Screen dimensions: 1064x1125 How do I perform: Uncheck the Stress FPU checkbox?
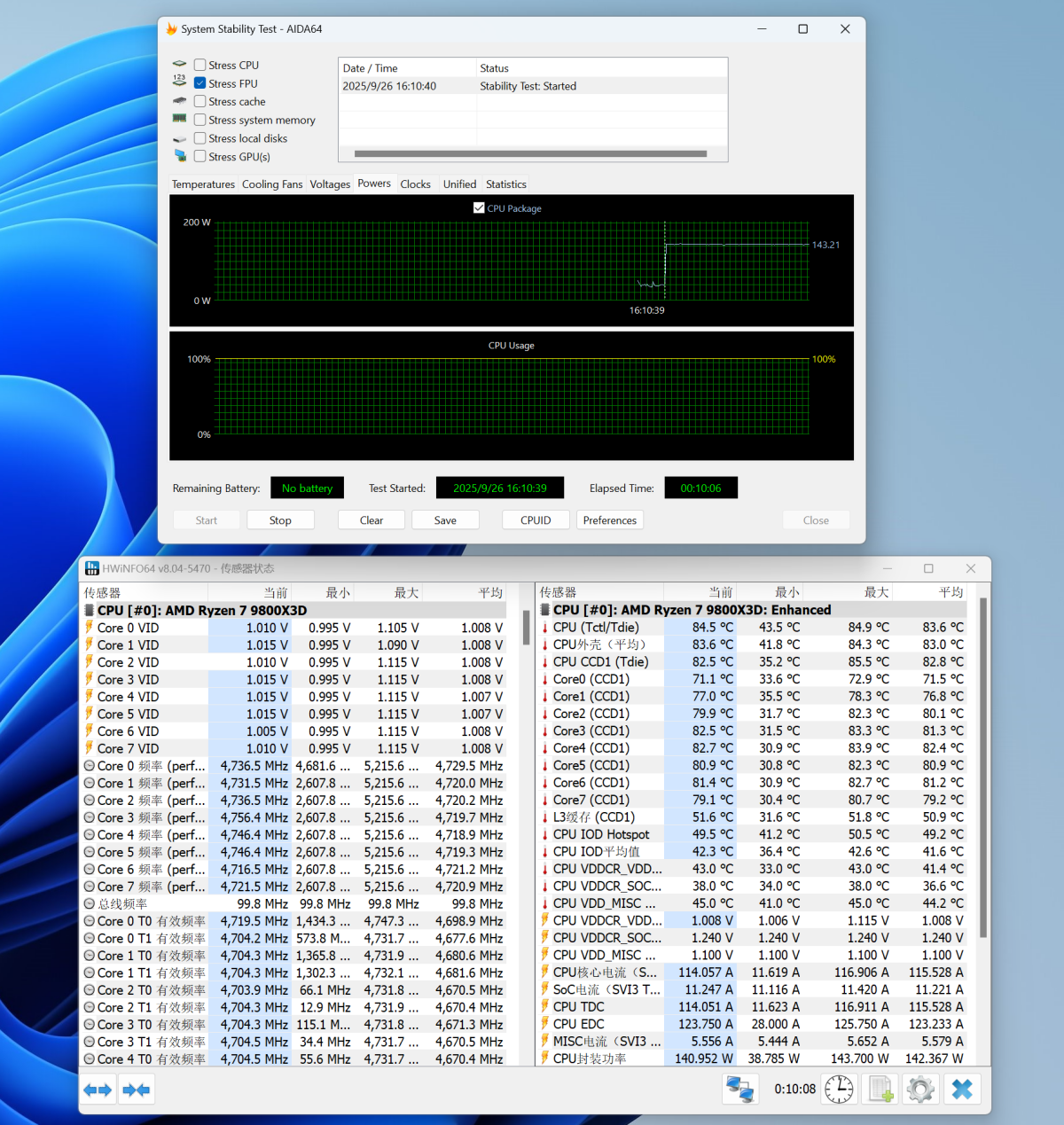pyautogui.click(x=200, y=83)
